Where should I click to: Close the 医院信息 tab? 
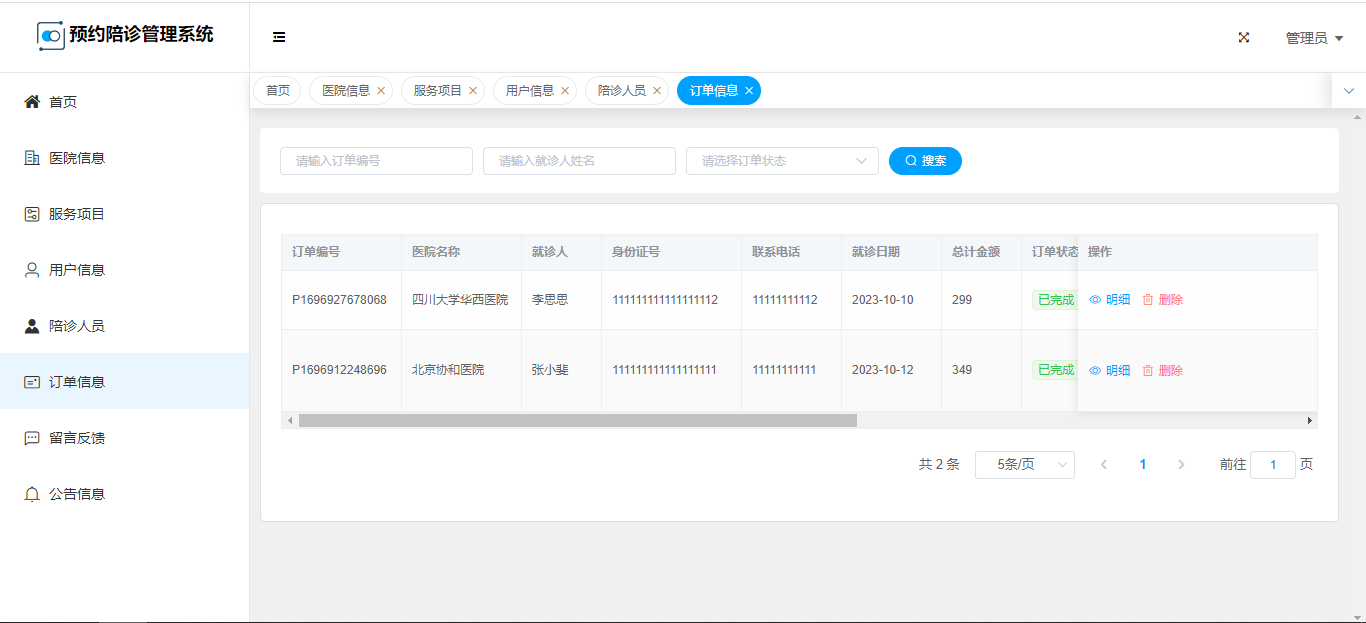click(381, 91)
